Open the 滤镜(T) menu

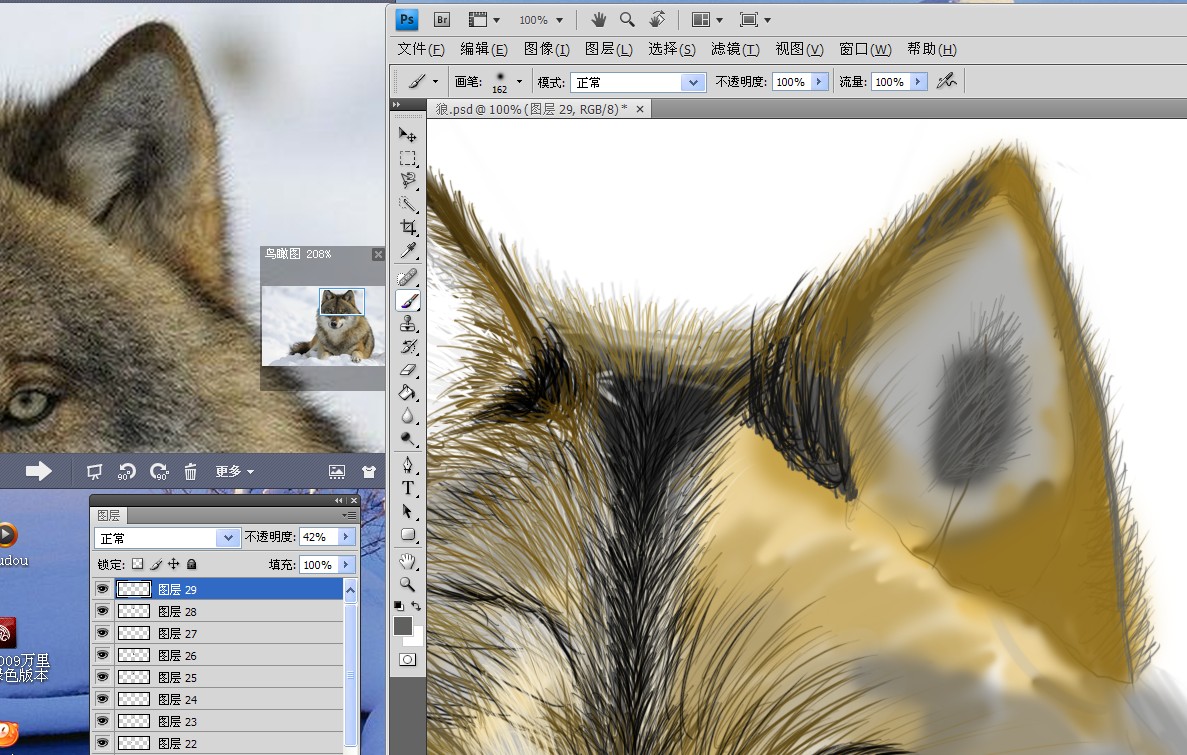coord(735,49)
